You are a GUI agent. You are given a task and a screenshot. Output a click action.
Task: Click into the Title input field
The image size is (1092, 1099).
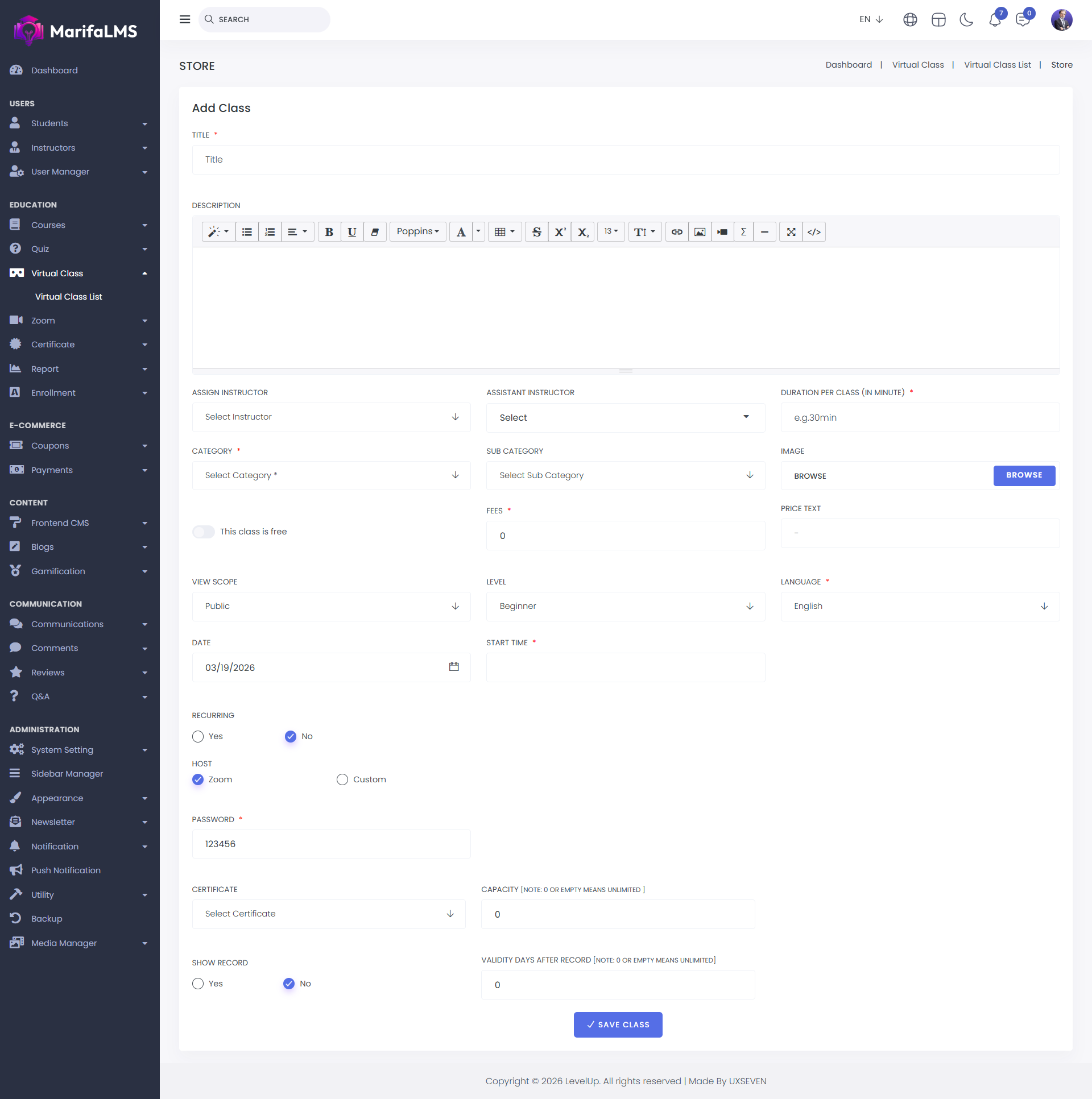click(x=626, y=160)
